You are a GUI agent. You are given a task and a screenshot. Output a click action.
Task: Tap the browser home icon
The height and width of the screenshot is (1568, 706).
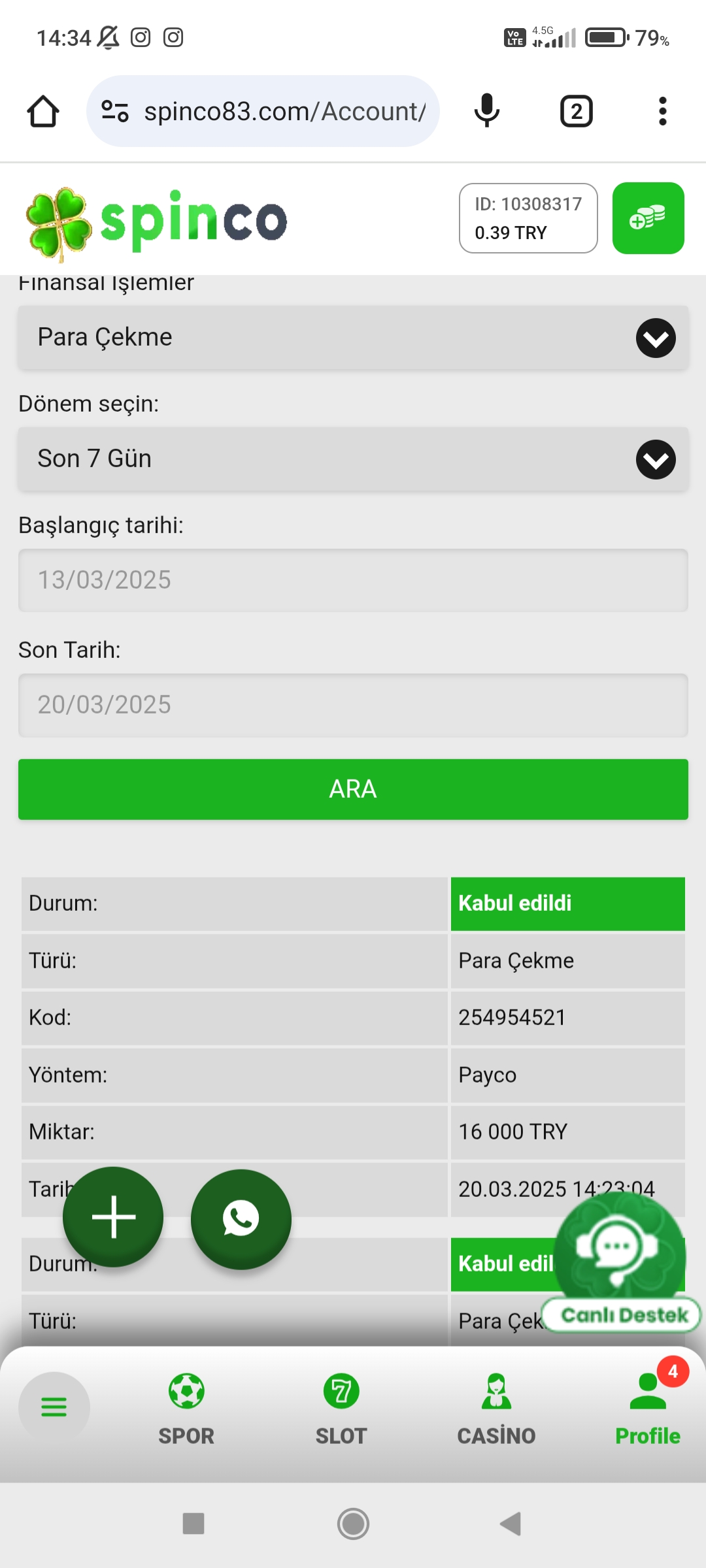pyautogui.click(x=43, y=111)
